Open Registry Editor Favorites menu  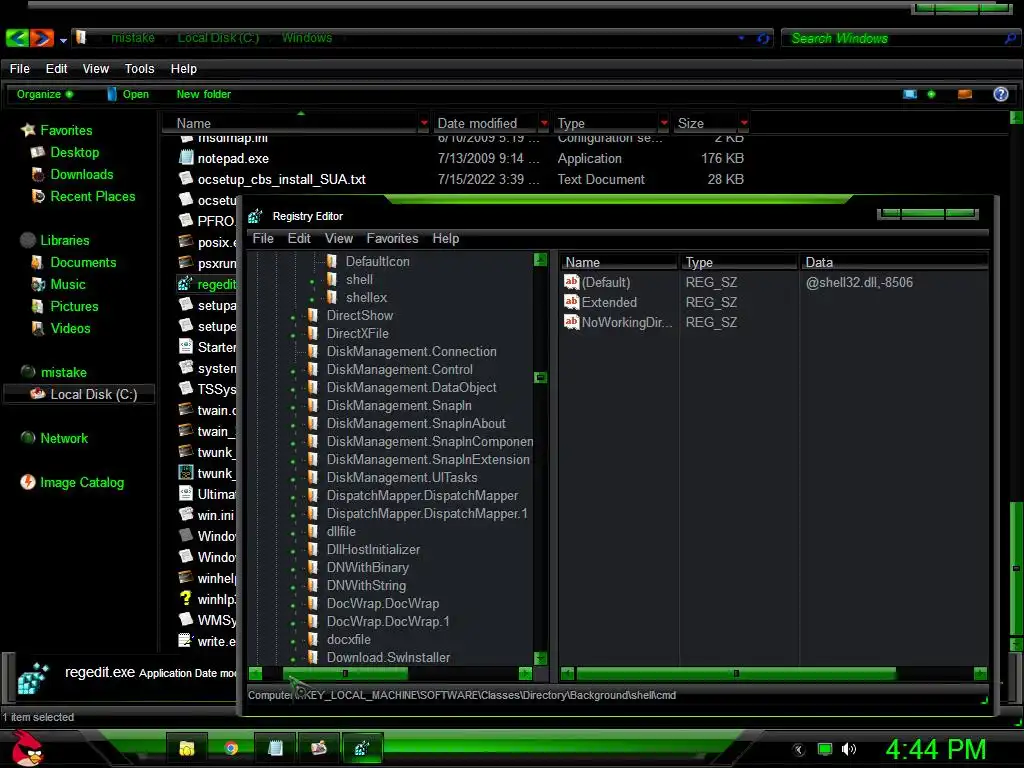click(392, 238)
